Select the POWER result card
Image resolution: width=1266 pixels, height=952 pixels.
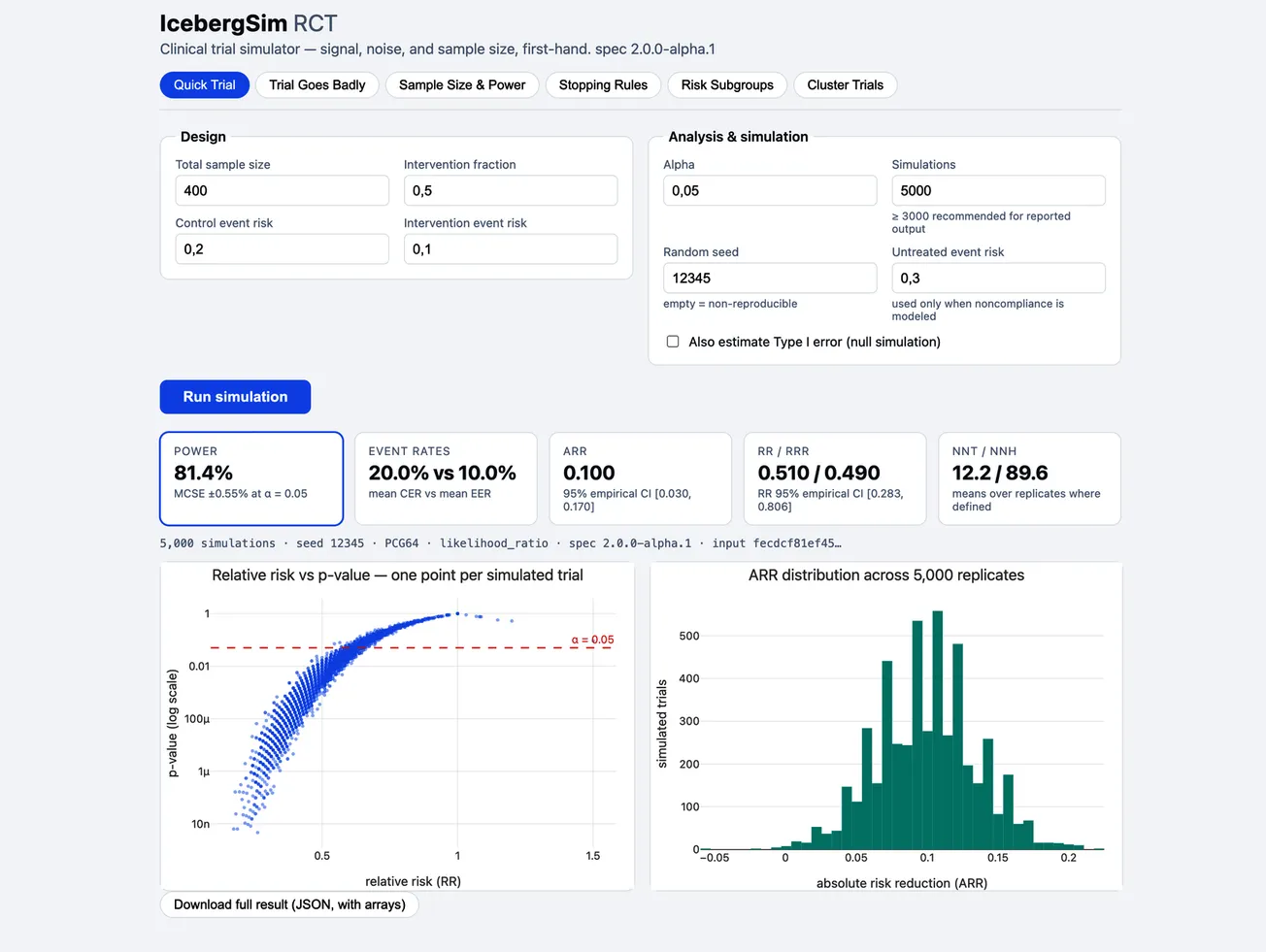pyautogui.click(x=251, y=478)
